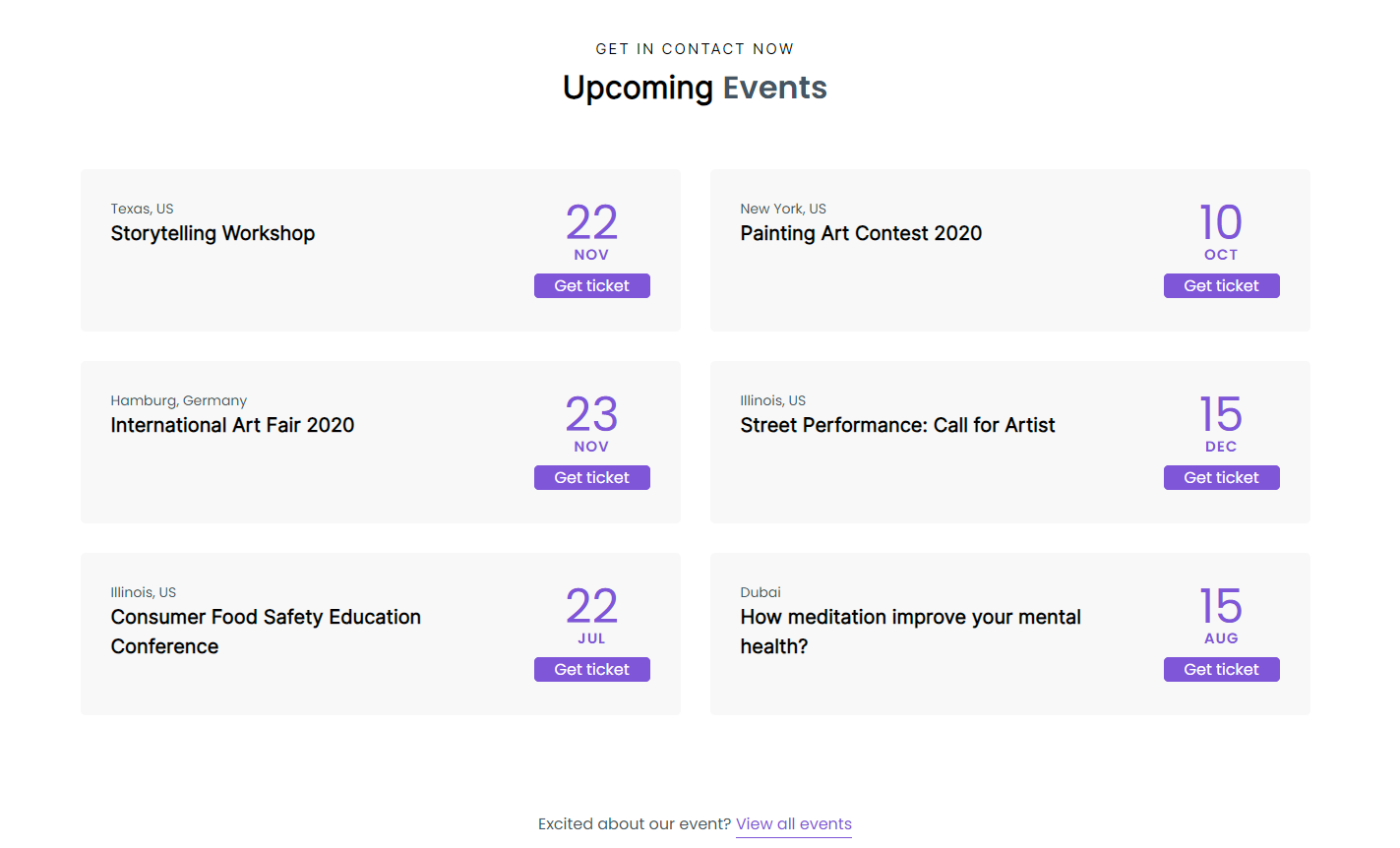
Task: Open the View all events link
Action: [793, 823]
